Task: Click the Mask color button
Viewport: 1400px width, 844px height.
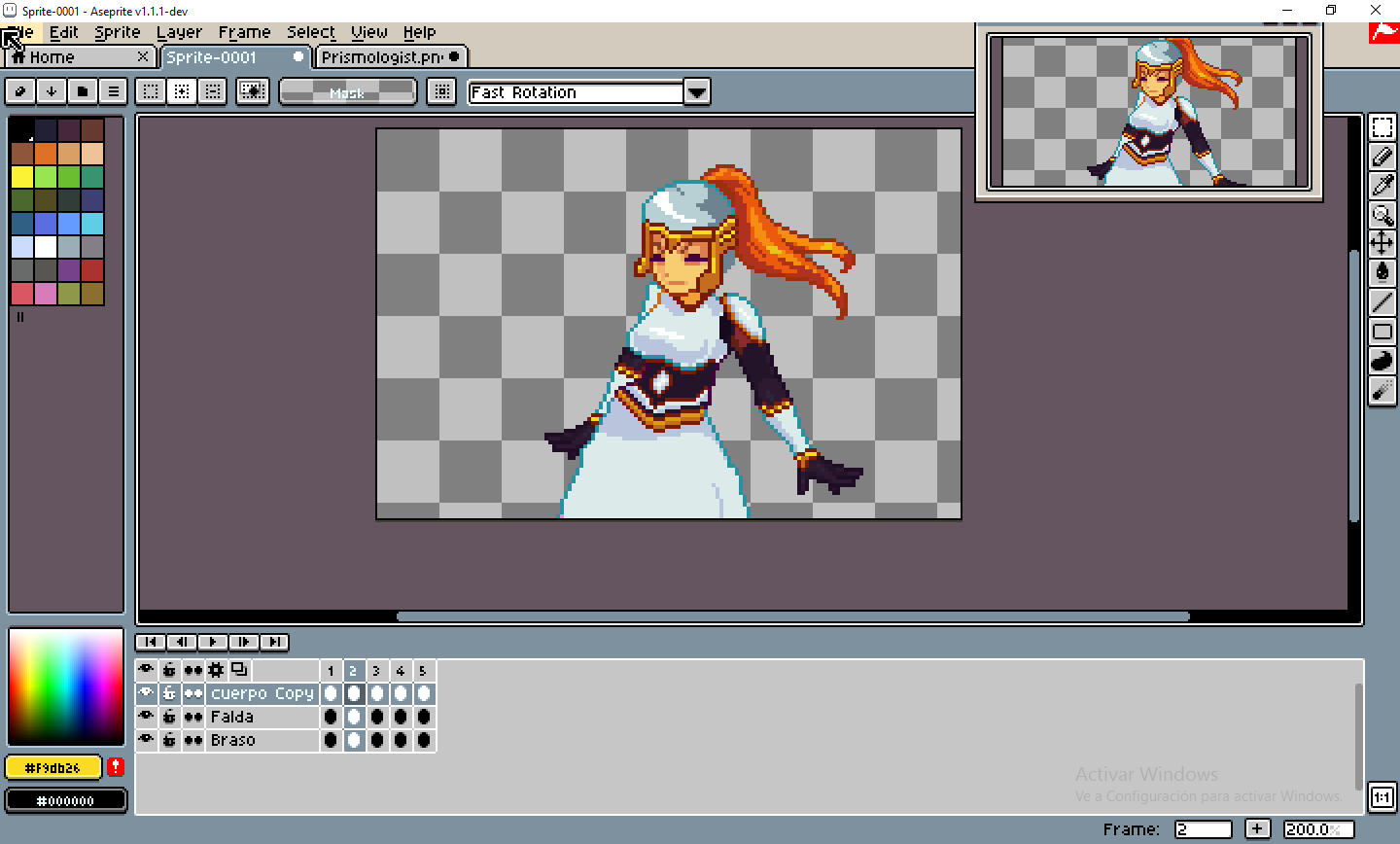Action: pyautogui.click(x=347, y=91)
